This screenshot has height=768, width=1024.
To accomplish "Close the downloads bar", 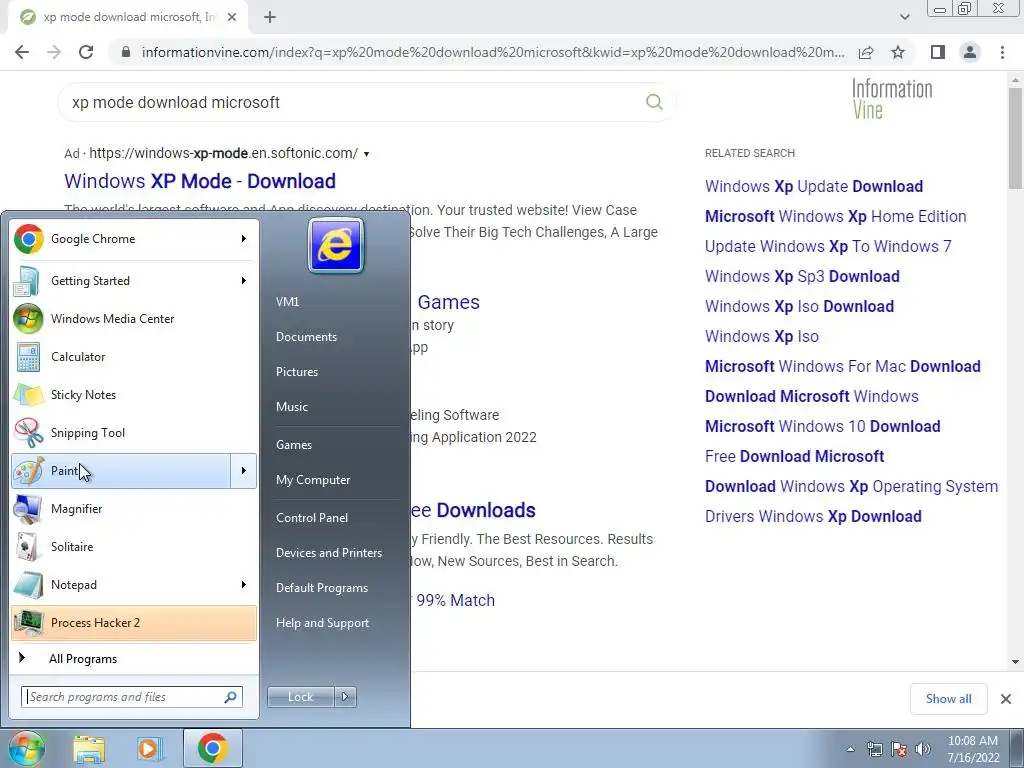I will point(1006,699).
